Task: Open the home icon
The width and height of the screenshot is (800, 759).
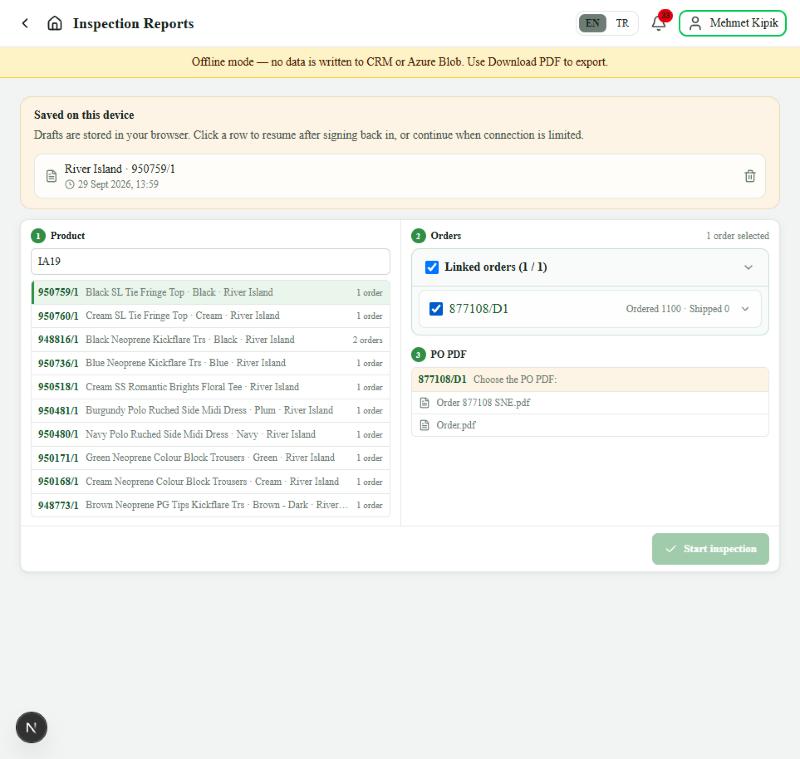Action: click(x=55, y=23)
